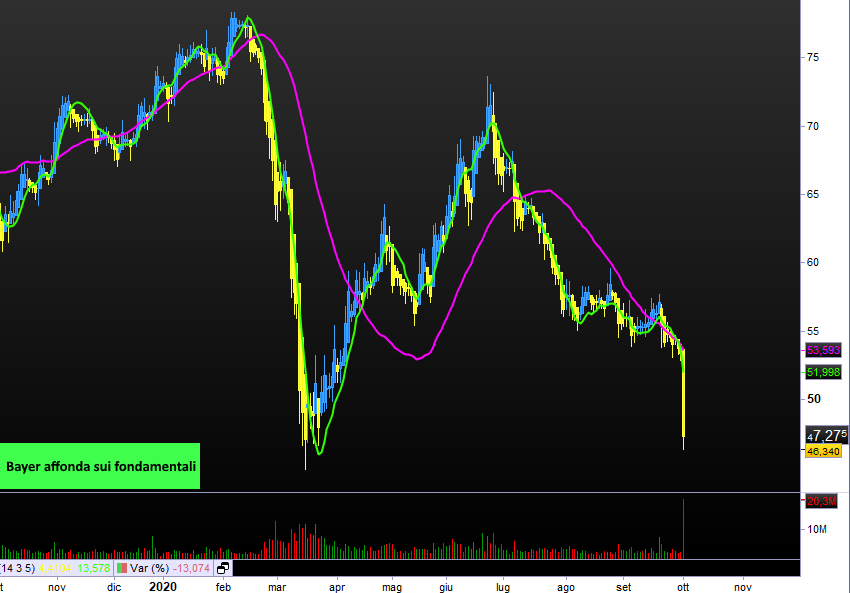Click the 'giu' month label on time axis
Image resolution: width=850 pixels, height=593 pixels.
pyautogui.click(x=444, y=588)
